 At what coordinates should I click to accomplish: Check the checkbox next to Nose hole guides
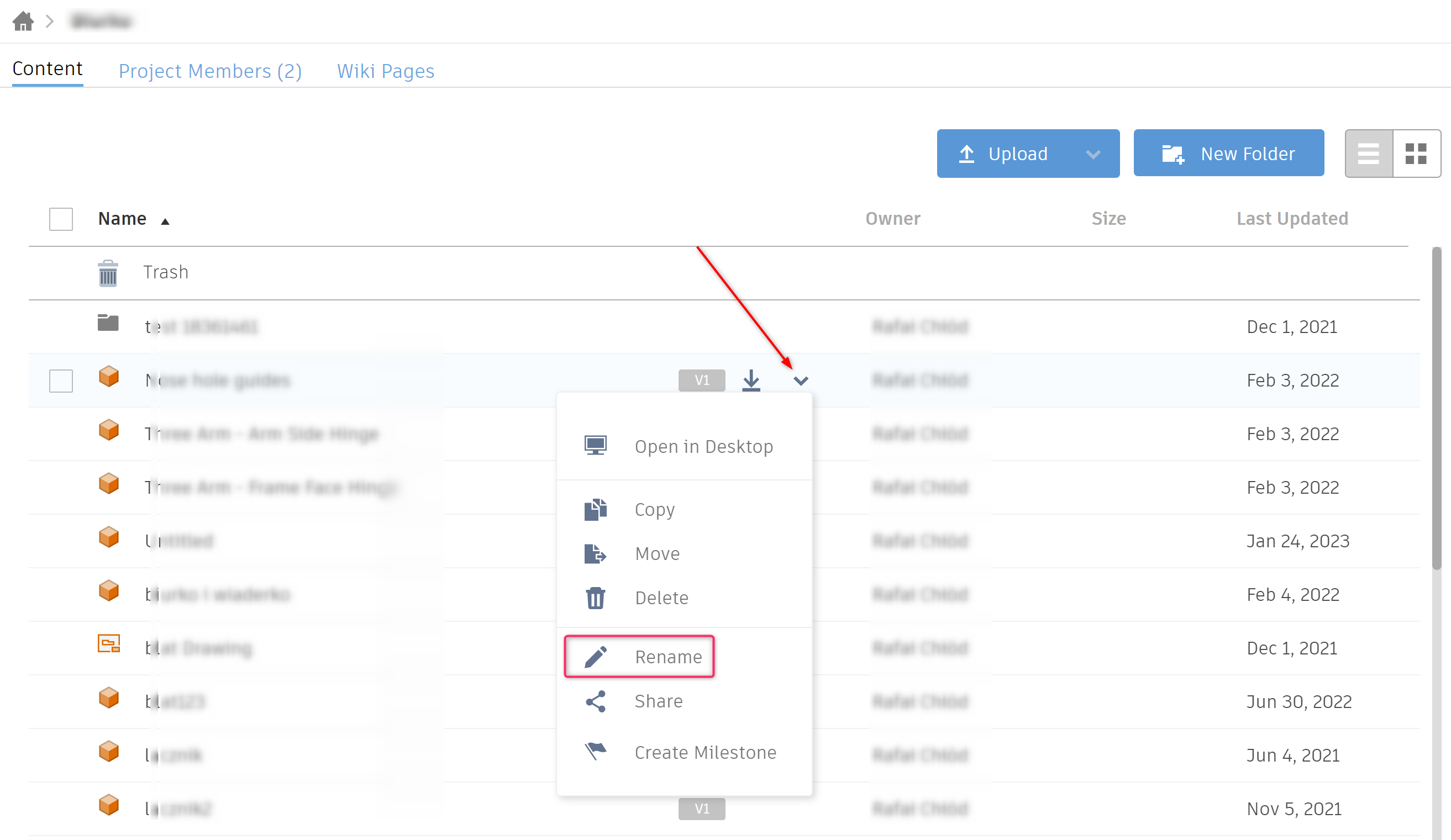click(60, 381)
